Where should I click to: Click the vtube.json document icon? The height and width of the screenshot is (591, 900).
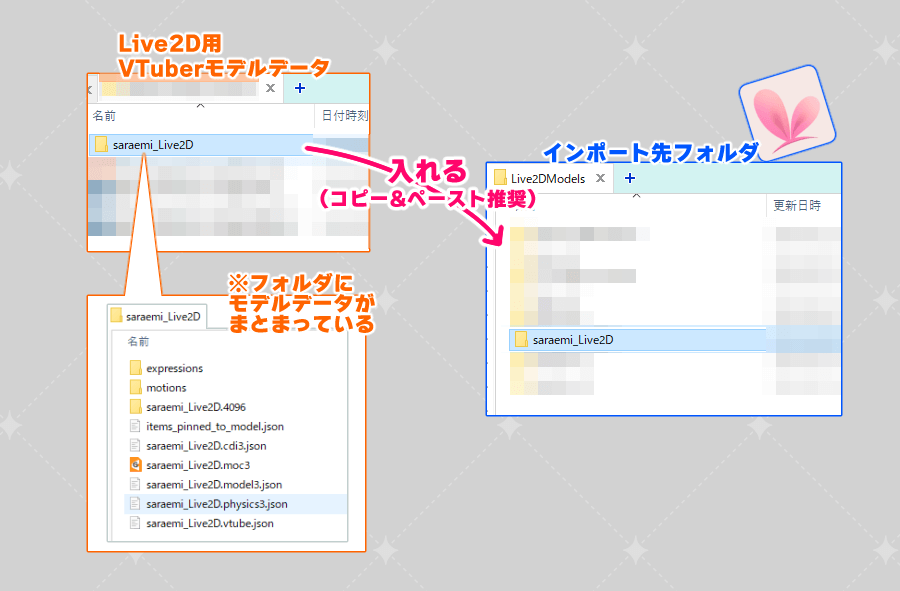[x=135, y=523]
